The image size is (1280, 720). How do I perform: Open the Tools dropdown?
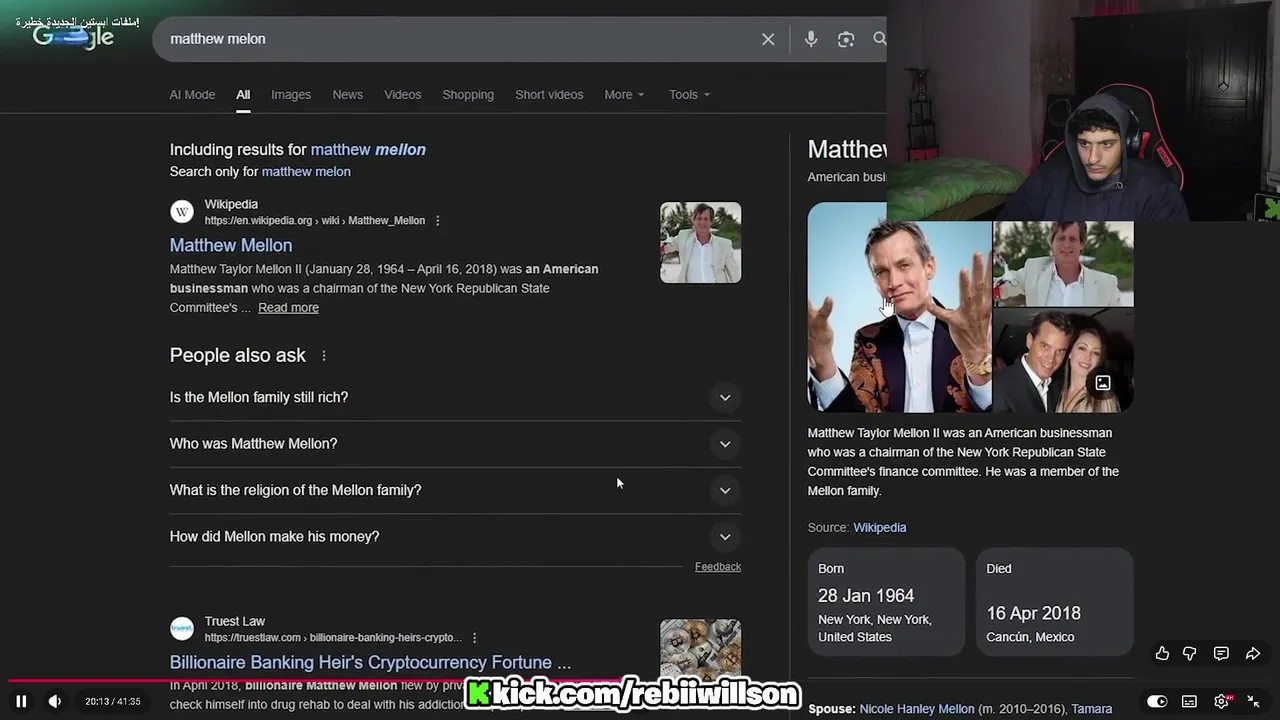[x=689, y=94]
